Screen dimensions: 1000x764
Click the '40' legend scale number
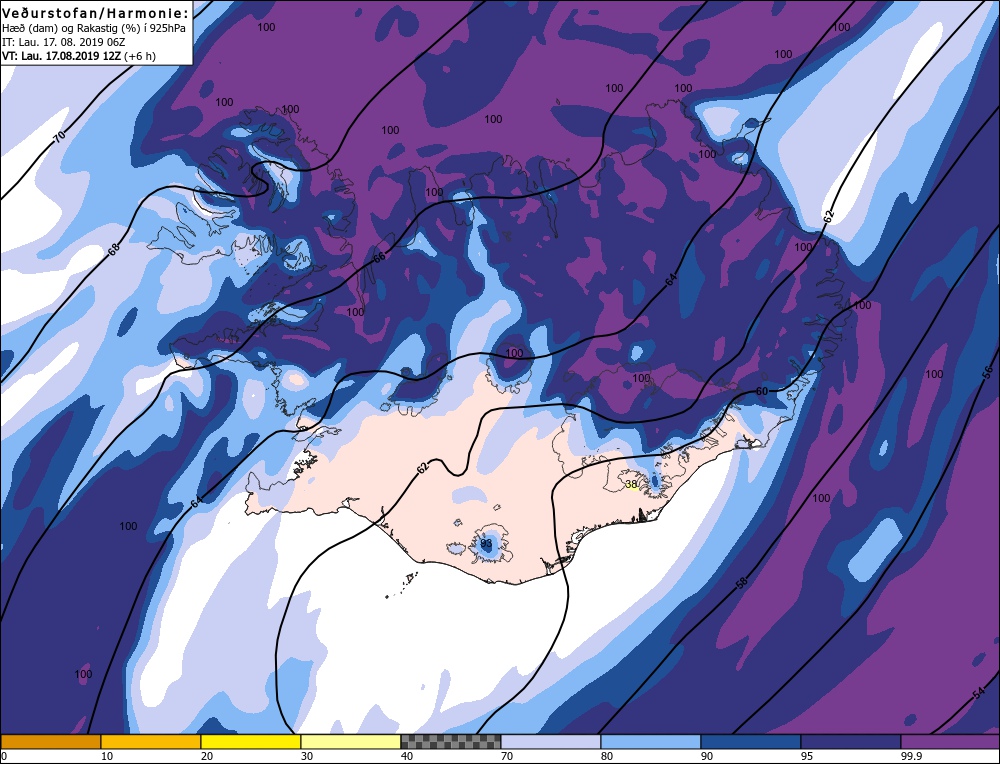(x=407, y=756)
